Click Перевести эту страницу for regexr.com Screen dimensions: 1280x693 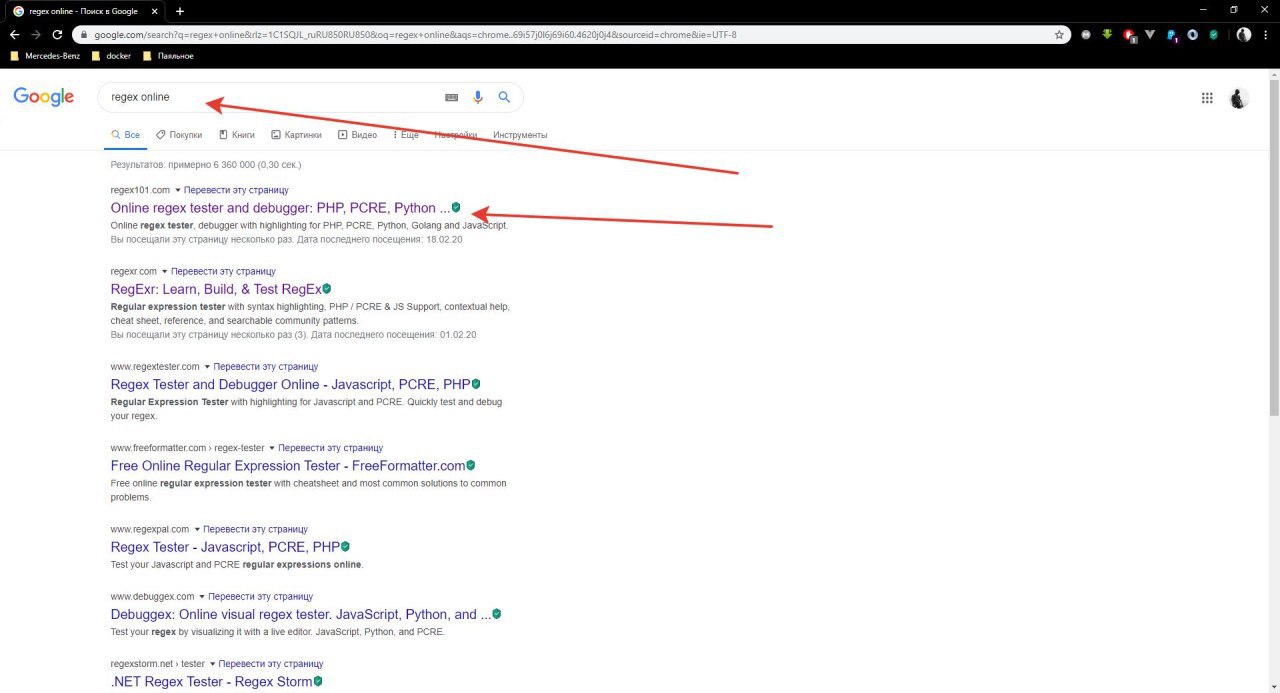coord(223,271)
